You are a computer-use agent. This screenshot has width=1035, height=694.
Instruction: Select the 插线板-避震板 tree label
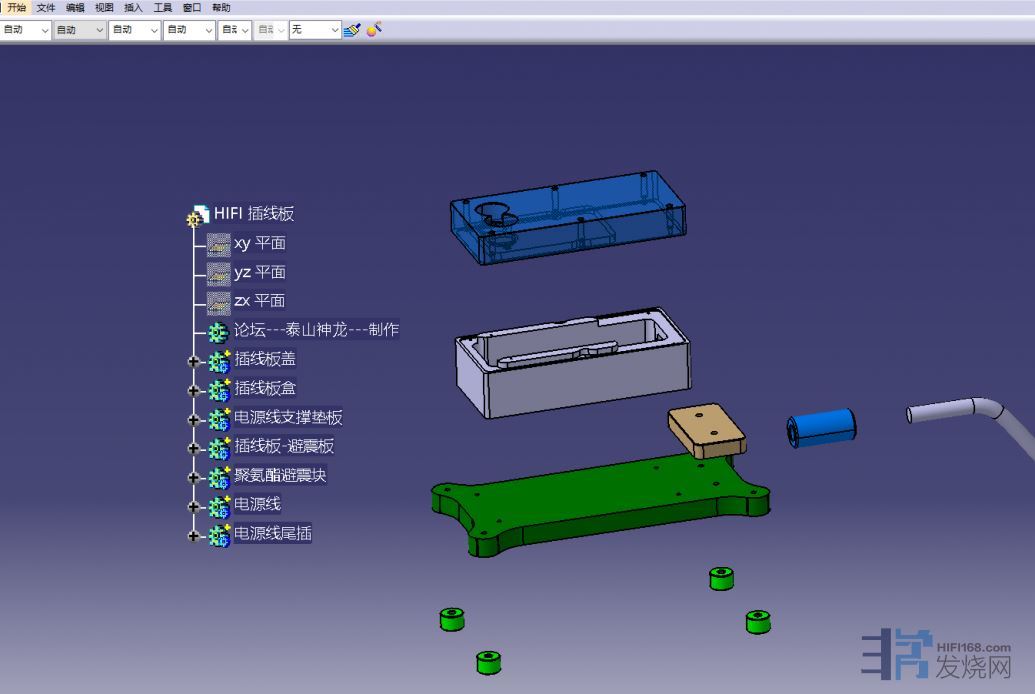pyautogui.click(x=284, y=447)
